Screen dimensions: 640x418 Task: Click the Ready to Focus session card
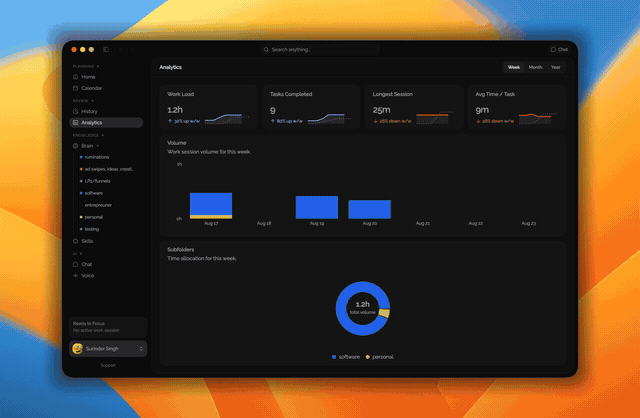[108, 327]
